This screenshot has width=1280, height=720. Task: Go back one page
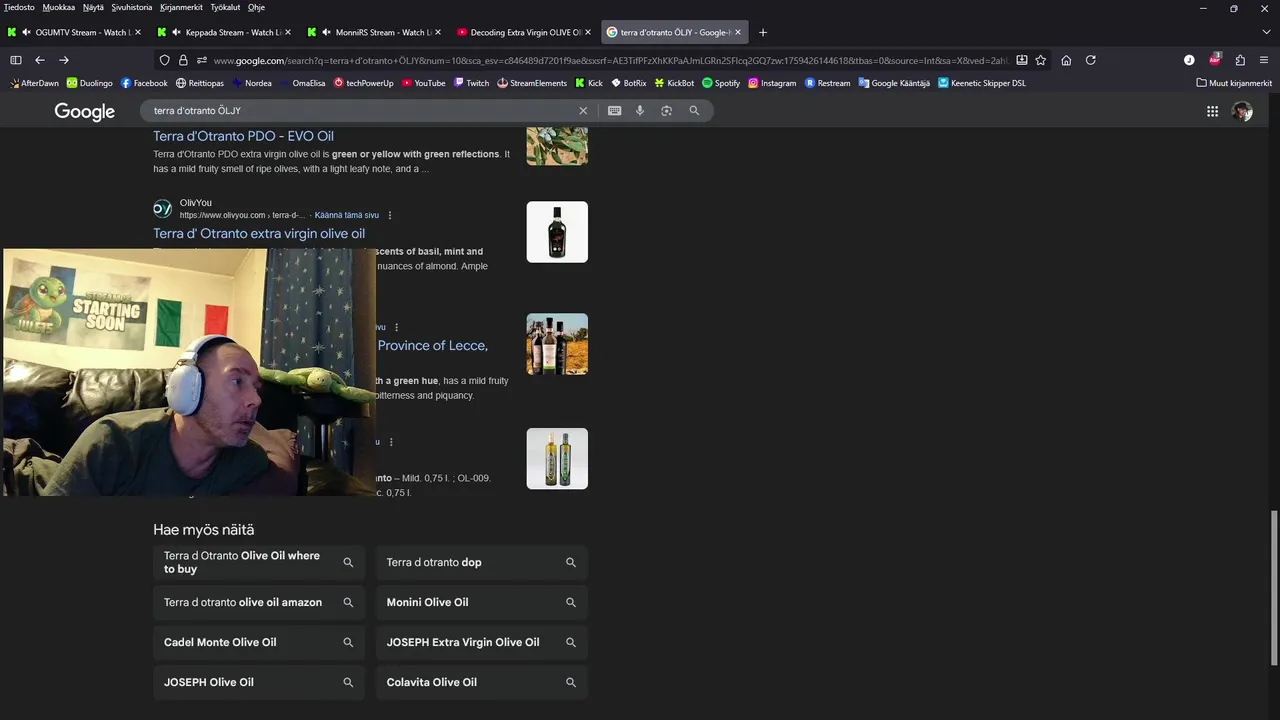40,60
